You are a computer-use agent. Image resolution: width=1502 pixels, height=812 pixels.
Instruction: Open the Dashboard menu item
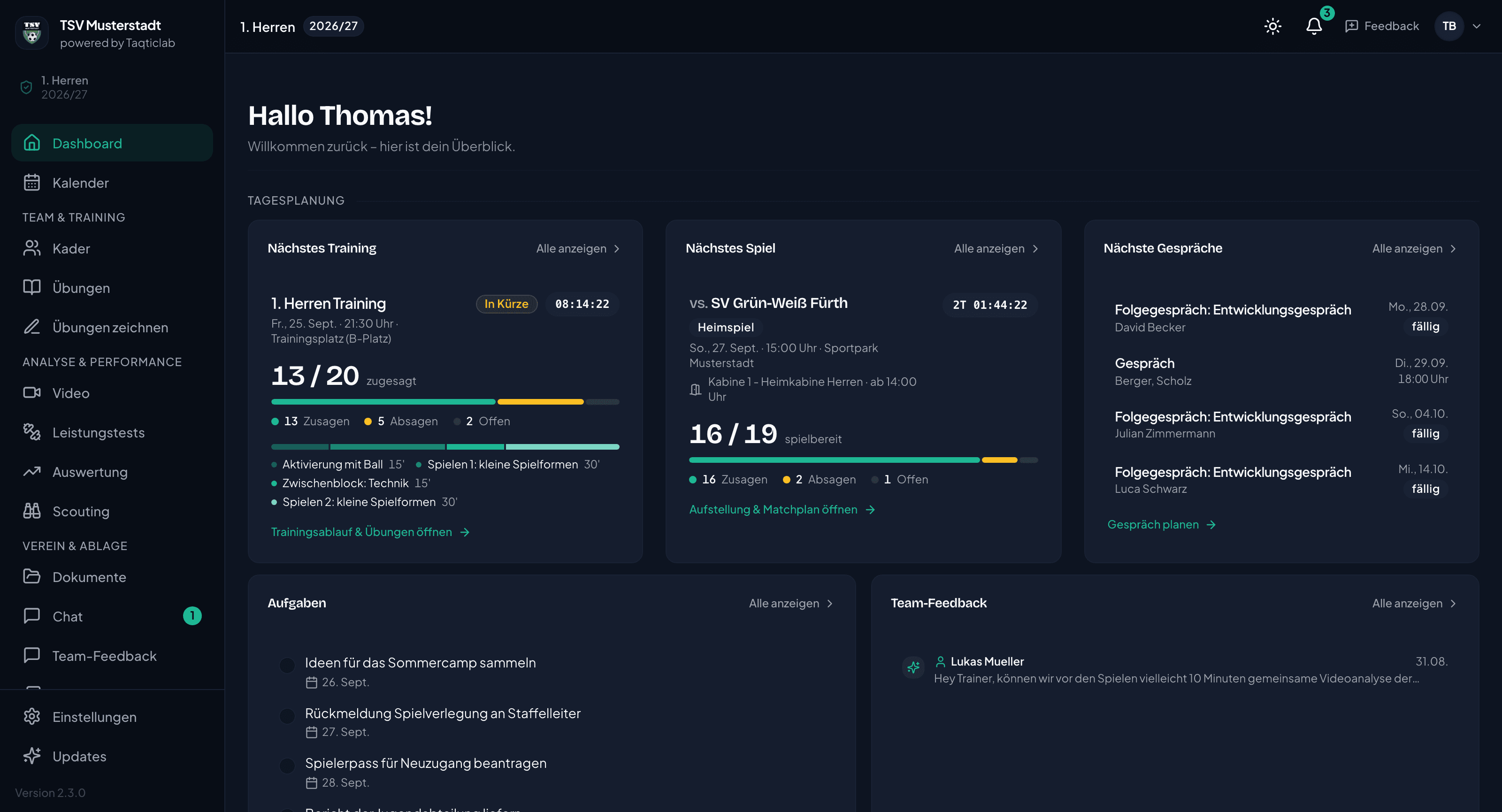coord(112,143)
